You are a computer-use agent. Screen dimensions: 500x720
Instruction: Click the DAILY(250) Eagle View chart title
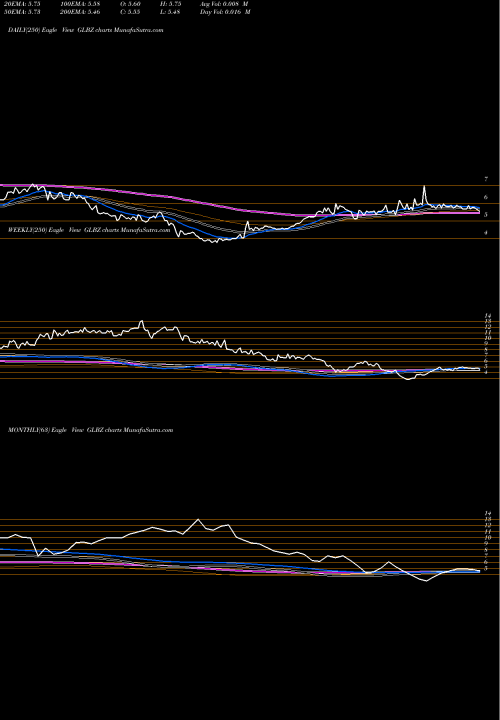tap(85, 30)
